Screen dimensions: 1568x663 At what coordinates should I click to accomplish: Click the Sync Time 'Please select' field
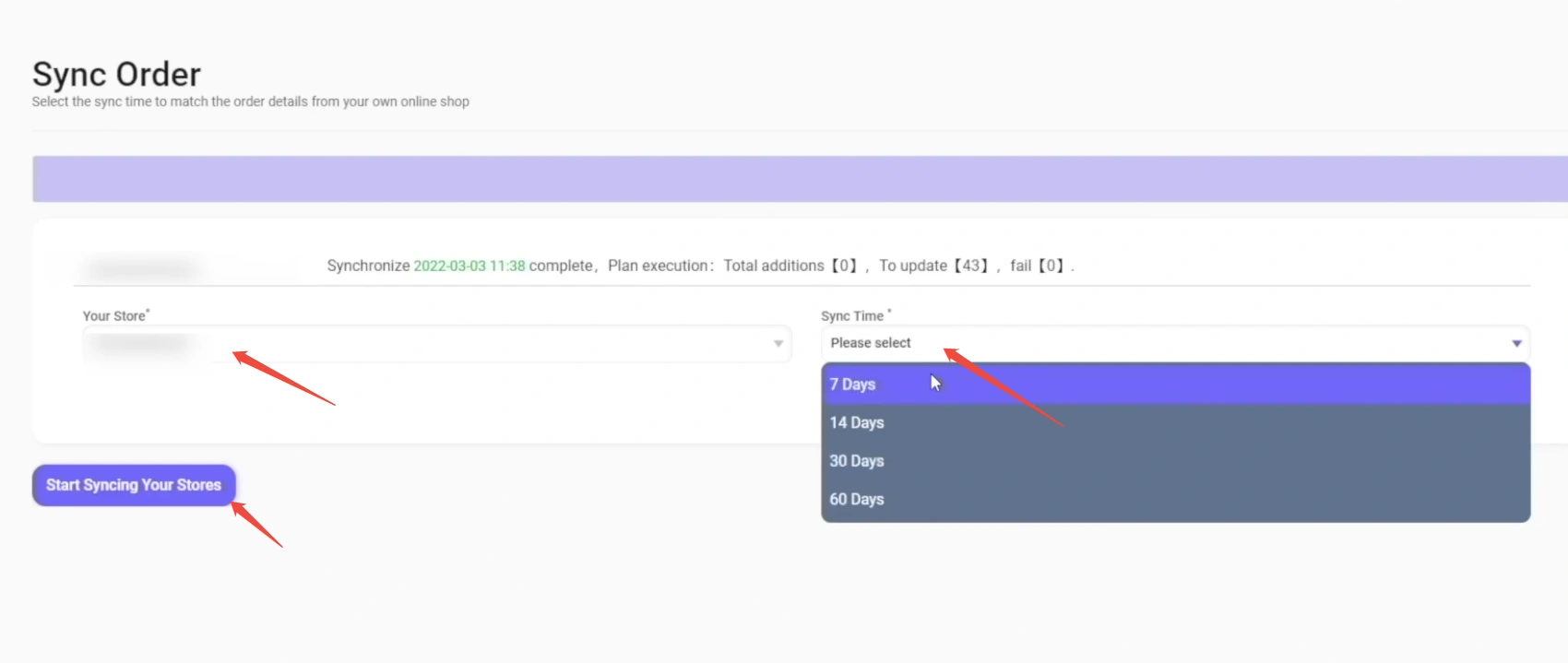click(1175, 343)
